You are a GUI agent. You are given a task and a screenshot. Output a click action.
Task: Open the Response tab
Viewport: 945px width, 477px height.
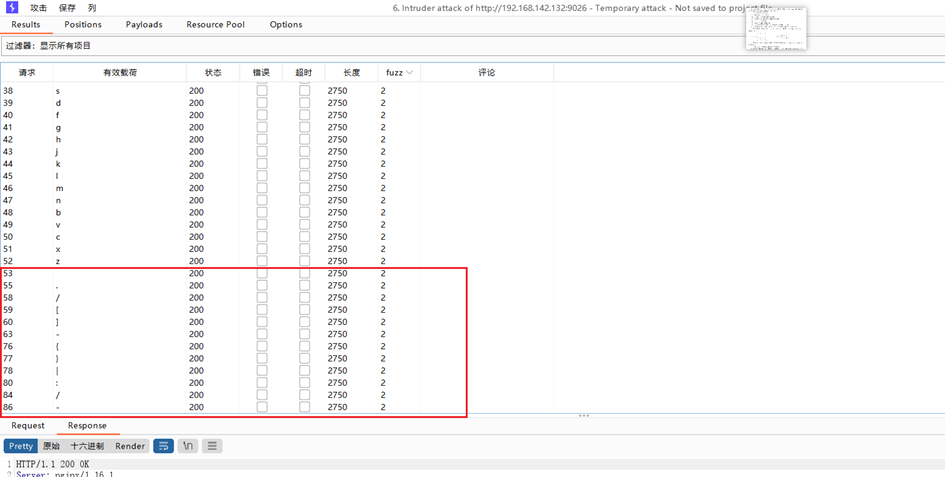(87, 426)
